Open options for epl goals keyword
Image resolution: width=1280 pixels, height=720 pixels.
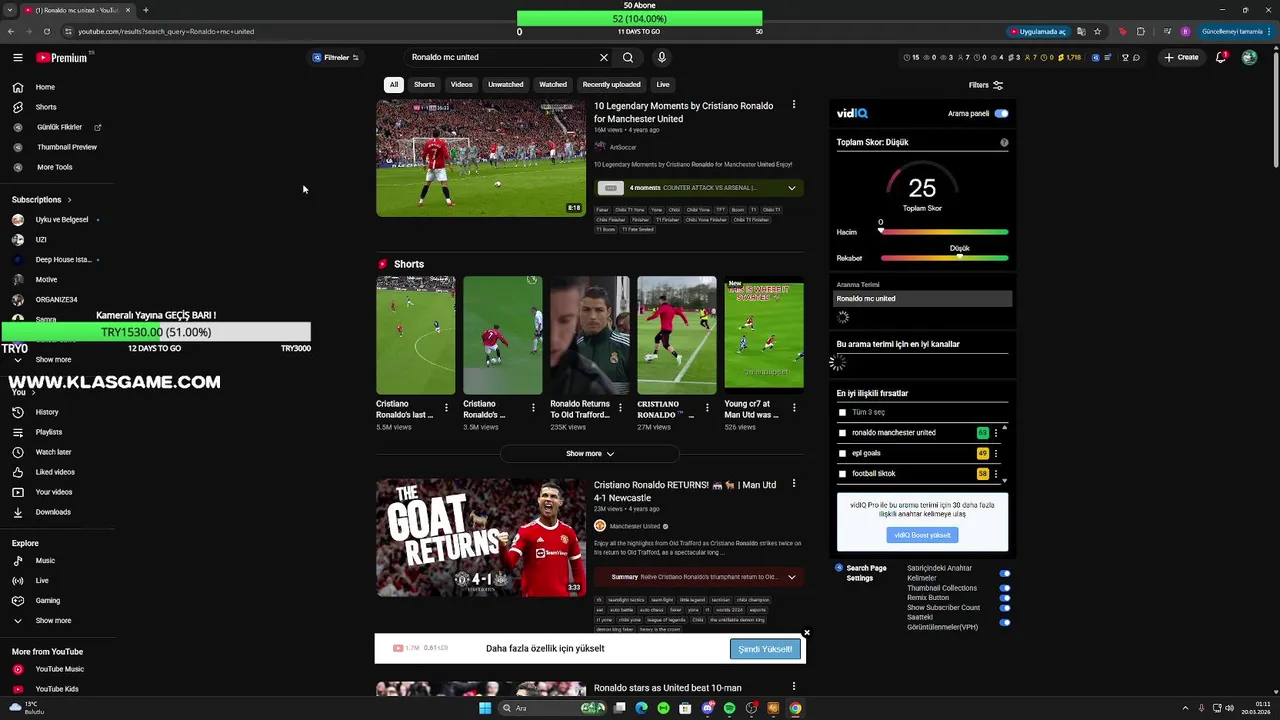tap(996, 453)
